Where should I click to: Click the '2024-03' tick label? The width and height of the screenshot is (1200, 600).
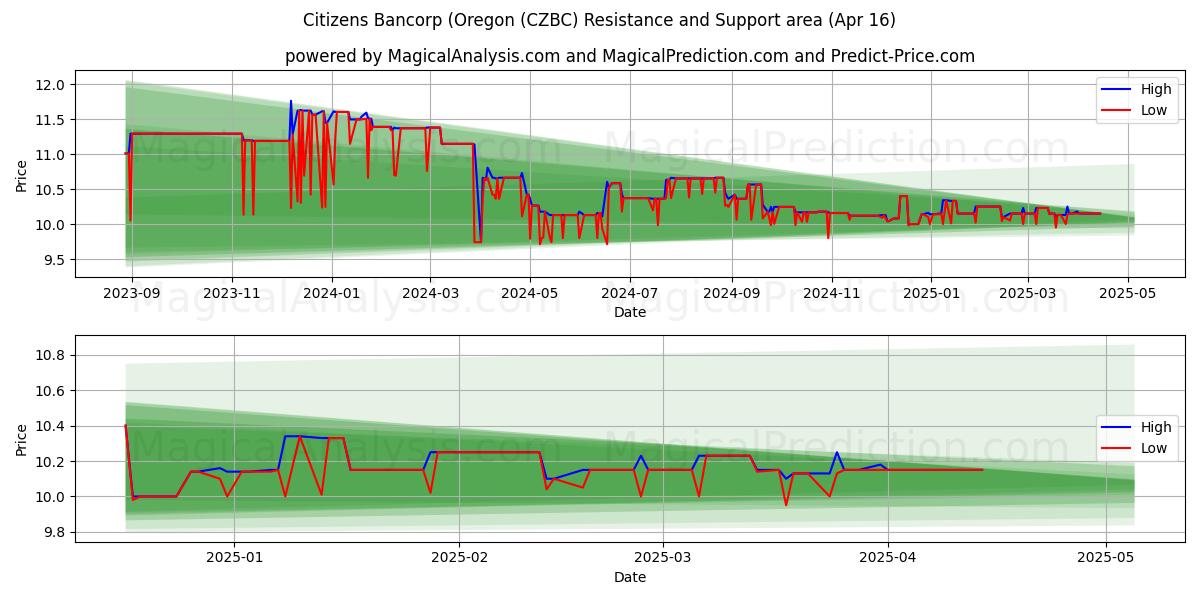point(430,293)
